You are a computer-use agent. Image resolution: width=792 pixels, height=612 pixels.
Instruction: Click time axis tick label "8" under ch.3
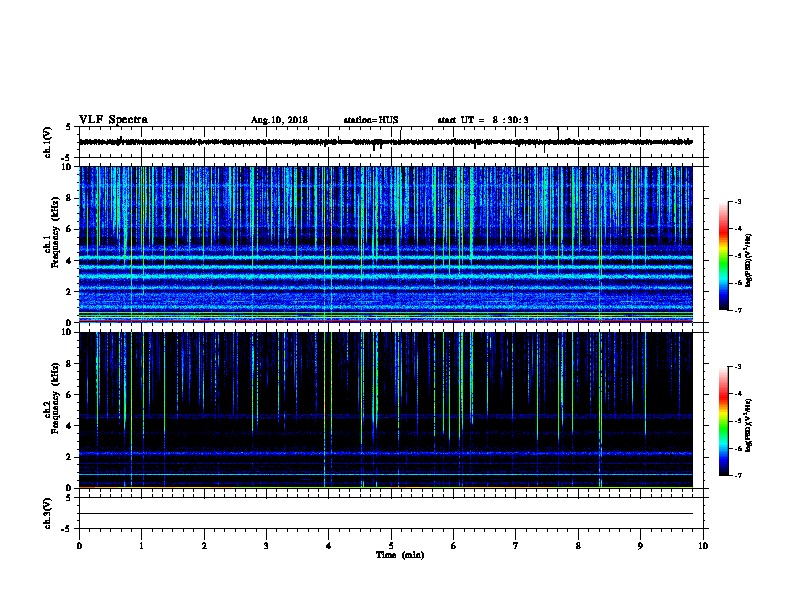(x=578, y=546)
